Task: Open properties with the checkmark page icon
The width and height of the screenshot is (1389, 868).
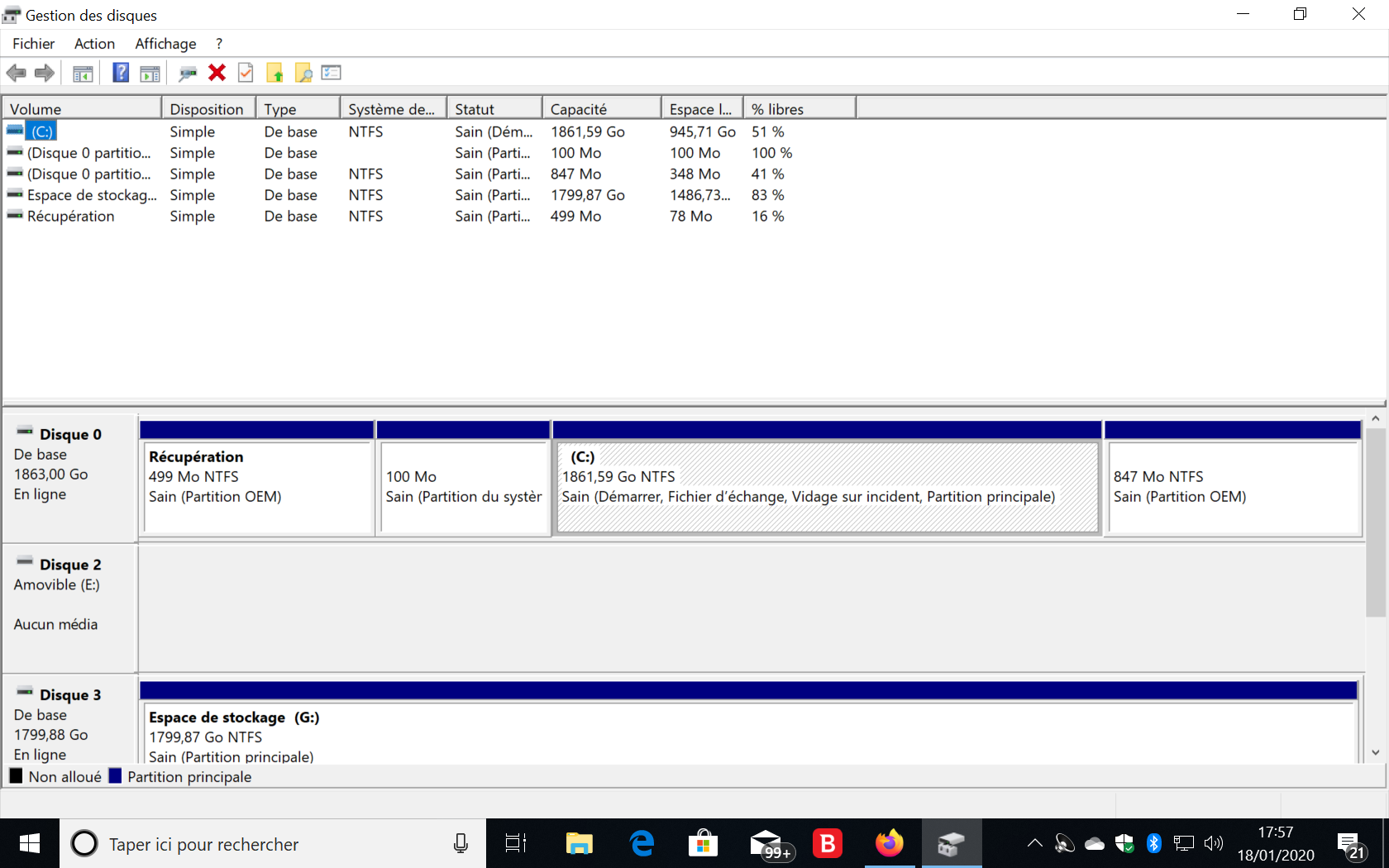Action: pos(246,73)
